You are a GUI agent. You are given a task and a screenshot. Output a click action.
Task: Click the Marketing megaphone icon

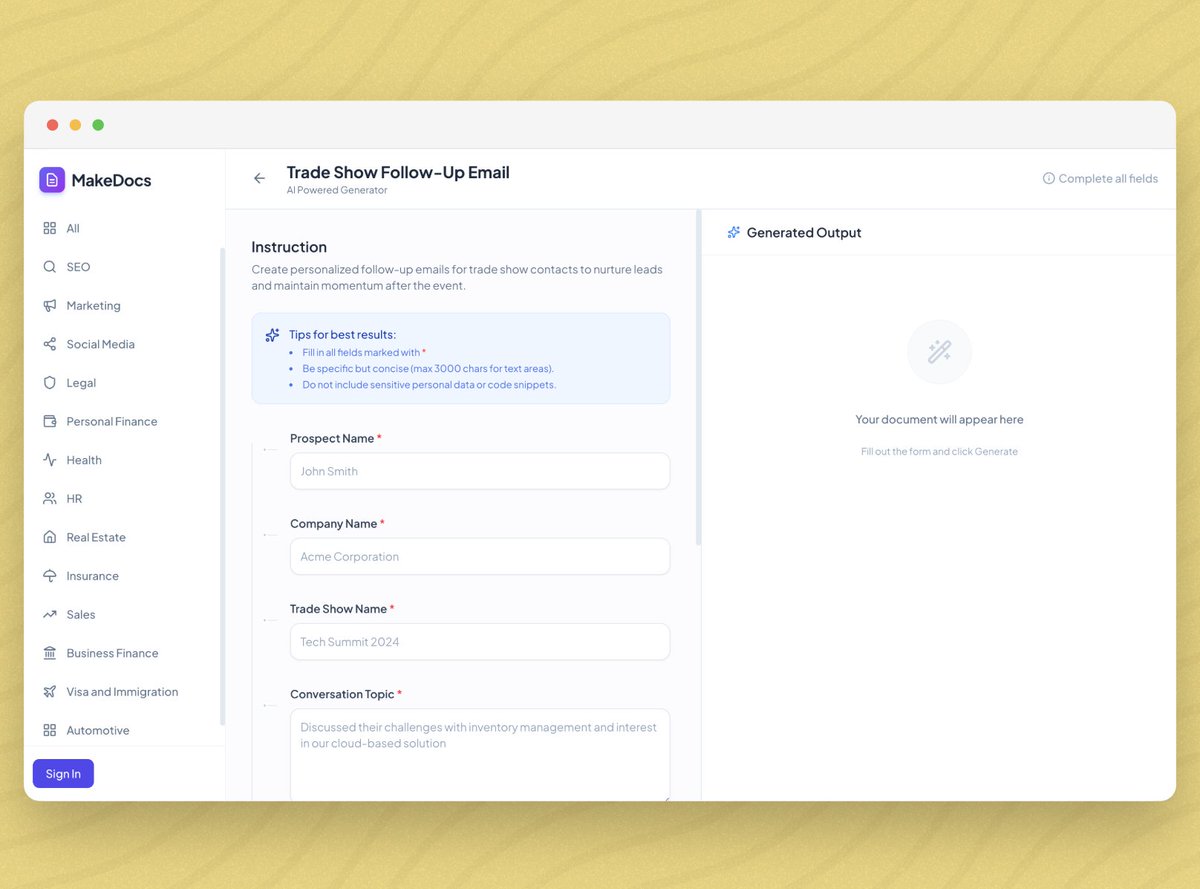point(50,305)
